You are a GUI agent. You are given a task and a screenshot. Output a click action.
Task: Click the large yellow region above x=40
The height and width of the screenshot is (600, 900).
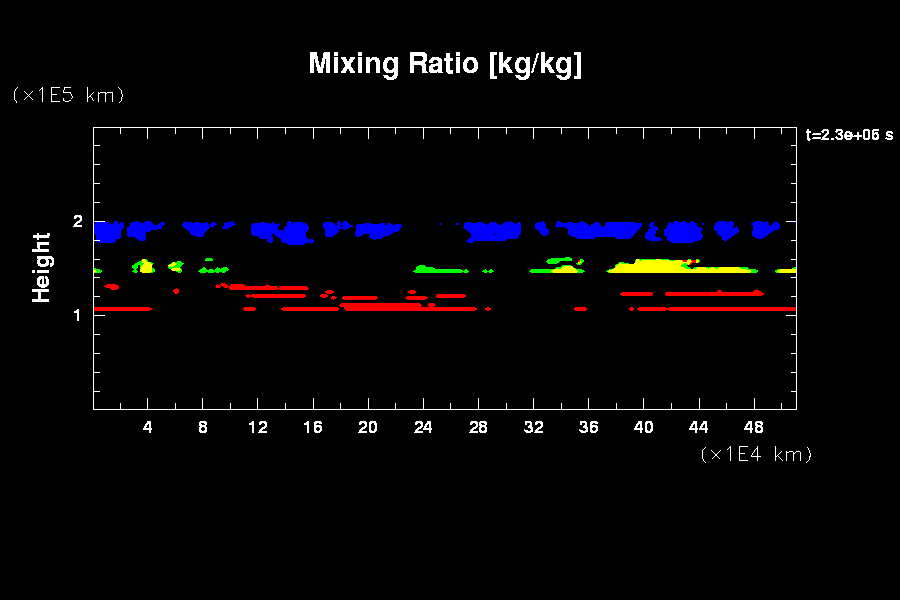[x=650, y=267]
